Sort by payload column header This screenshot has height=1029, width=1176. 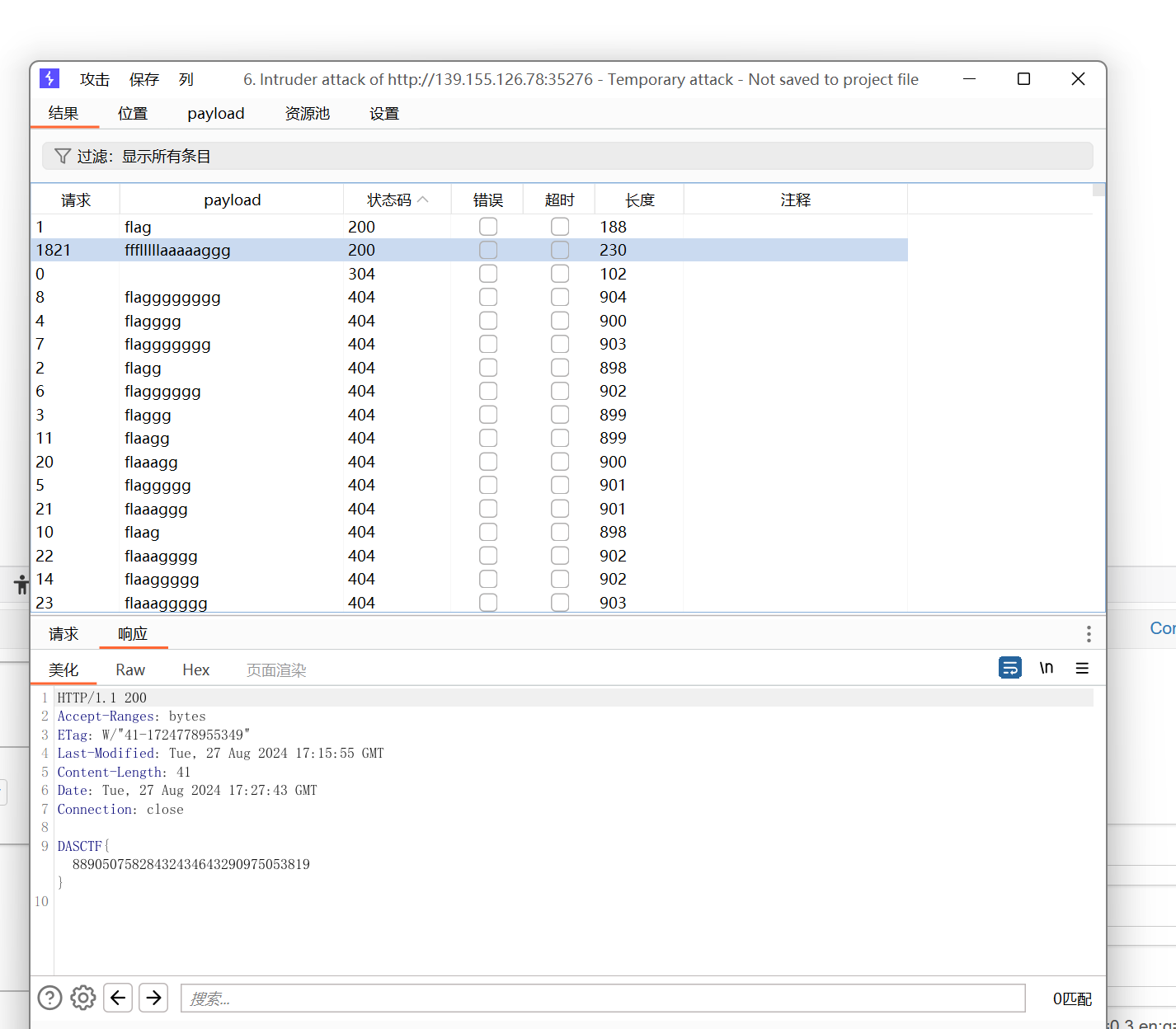(232, 200)
